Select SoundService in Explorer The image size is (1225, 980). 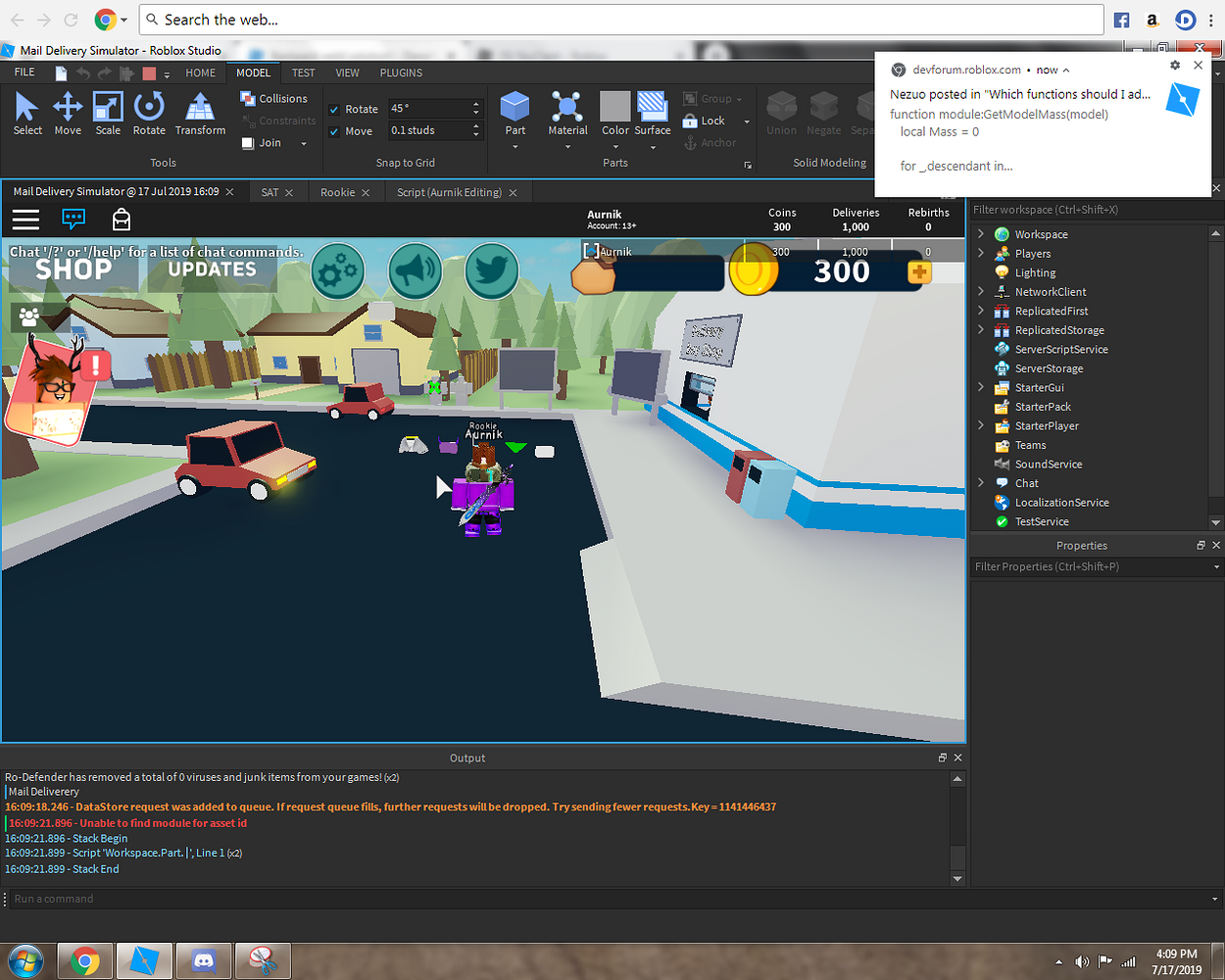[x=1048, y=464]
